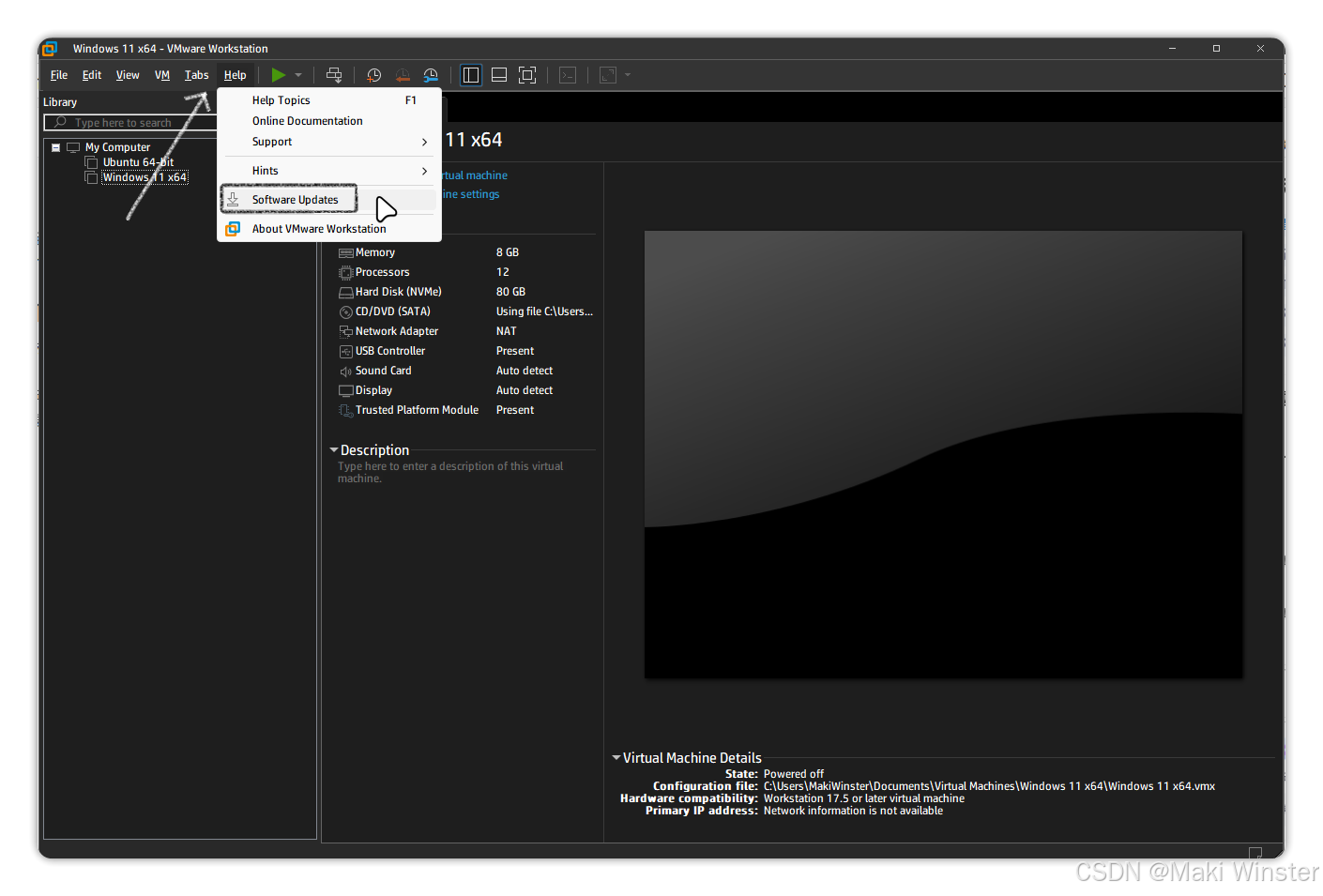
Task: Click the Display monitor icon
Action: [x=346, y=391]
